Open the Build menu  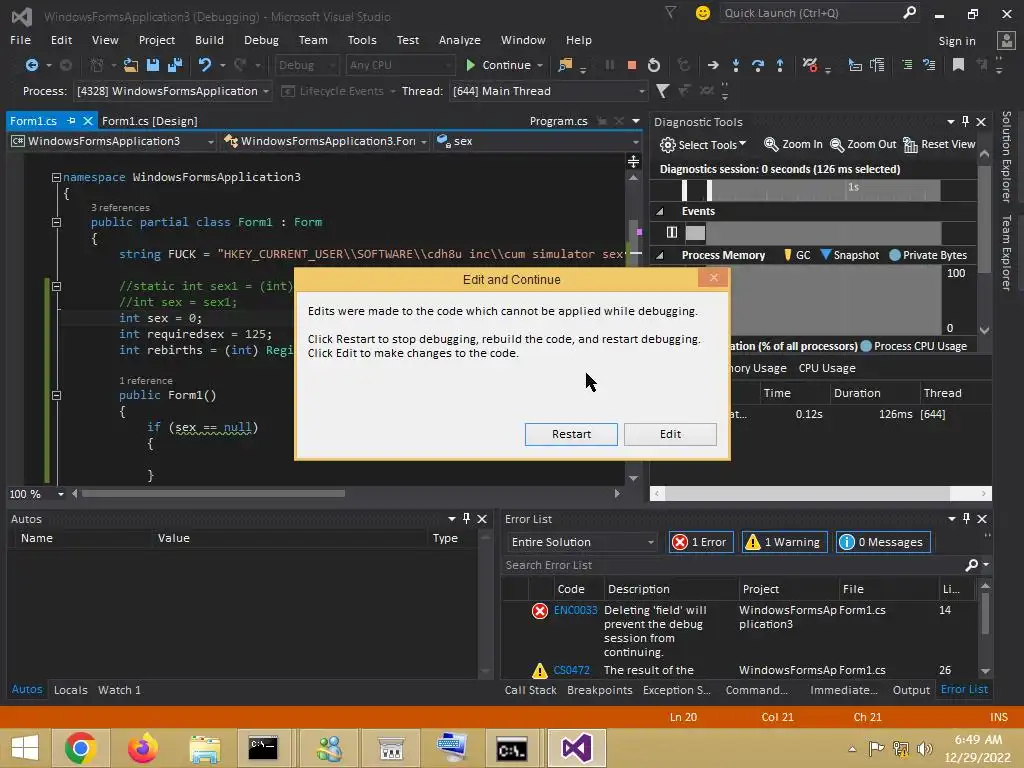point(209,40)
